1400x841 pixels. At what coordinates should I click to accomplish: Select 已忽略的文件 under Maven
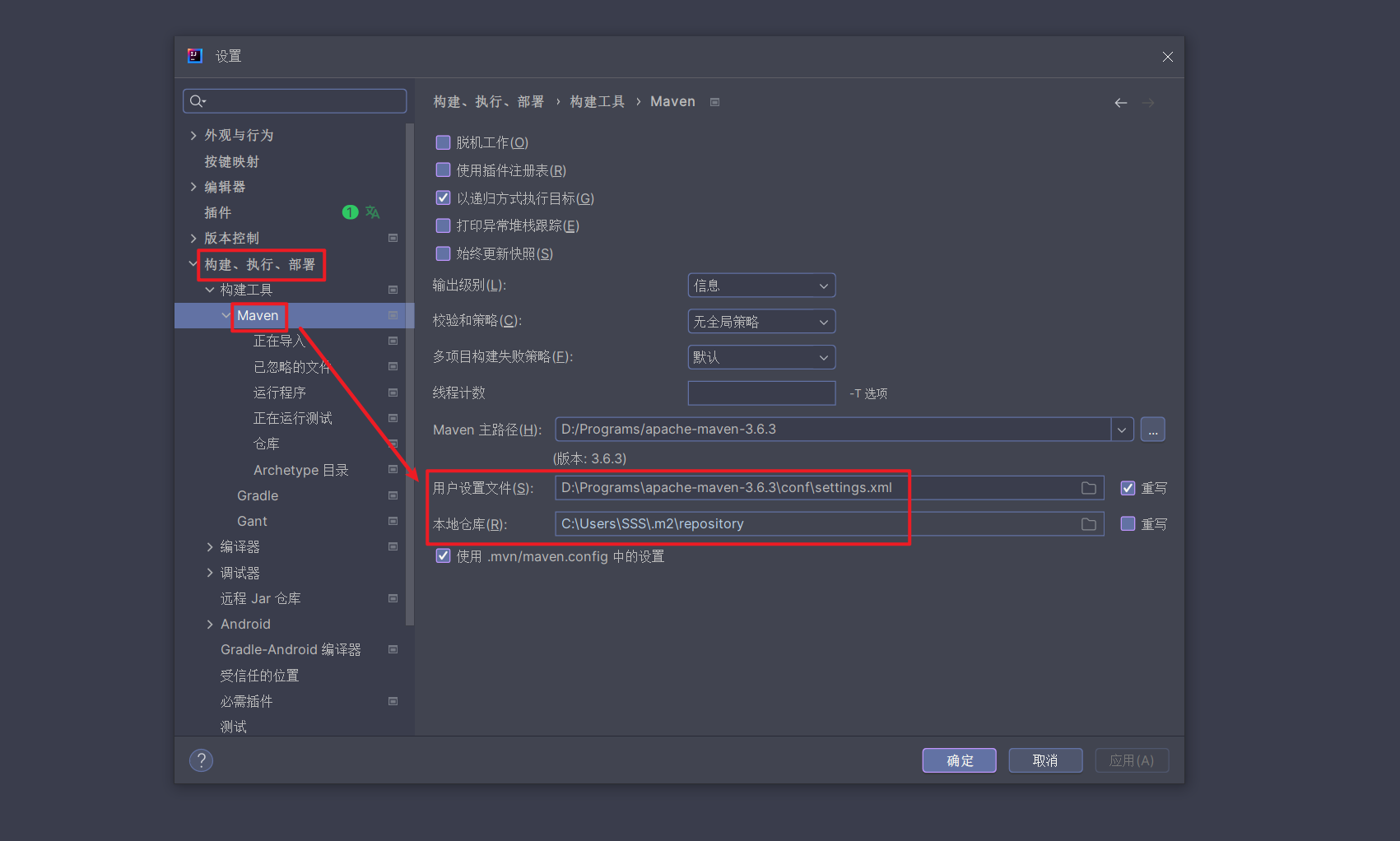(291, 367)
